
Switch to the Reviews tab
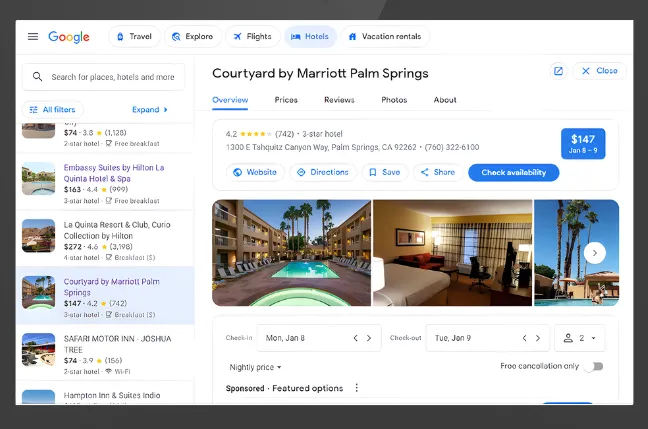(x=339, y=100)
